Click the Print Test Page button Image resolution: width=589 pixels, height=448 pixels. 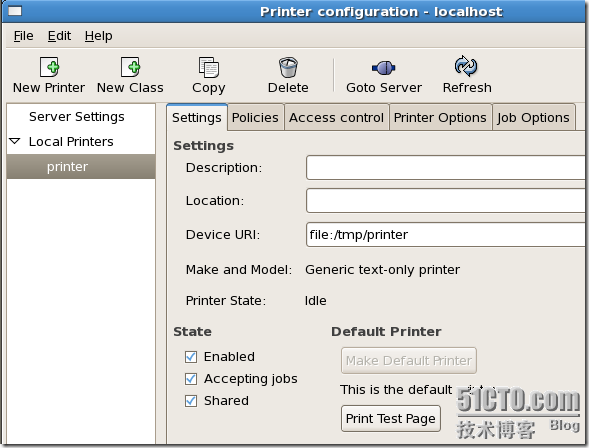pos(391,418)
